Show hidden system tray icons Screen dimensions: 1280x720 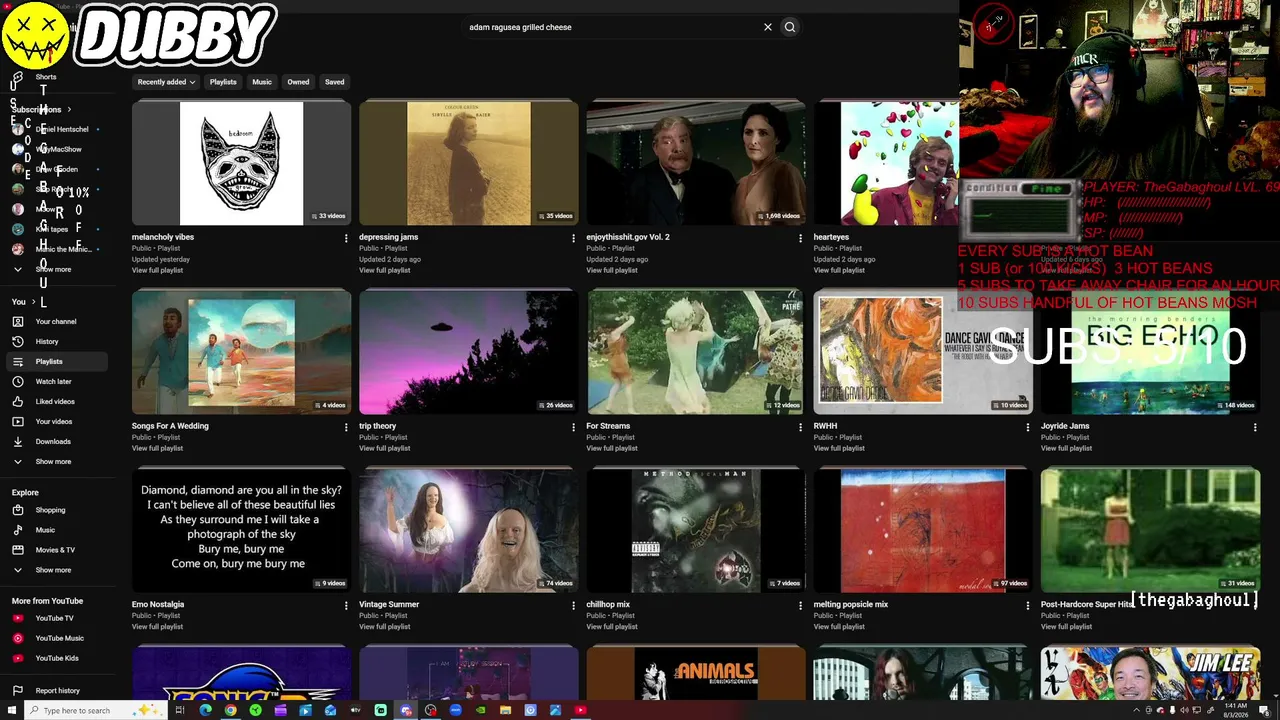tap(1136, 710)
